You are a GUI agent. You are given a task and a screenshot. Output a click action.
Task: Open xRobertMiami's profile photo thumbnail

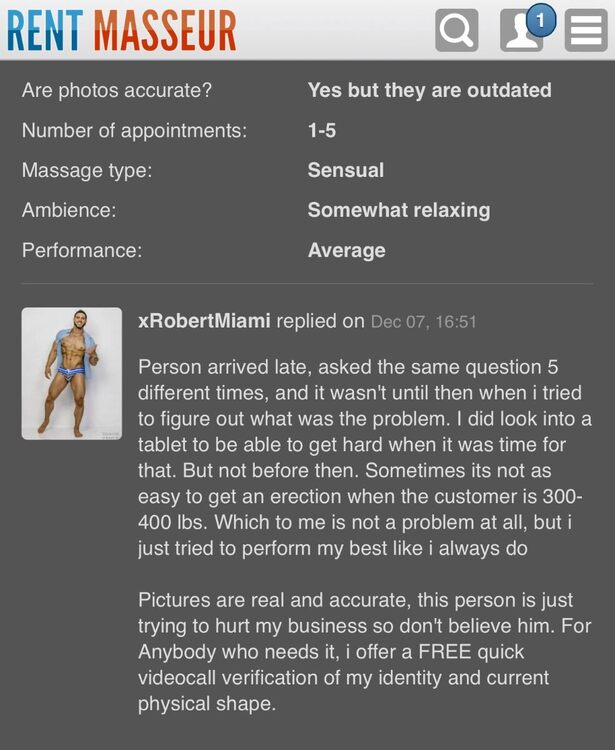tap(72, 373)
